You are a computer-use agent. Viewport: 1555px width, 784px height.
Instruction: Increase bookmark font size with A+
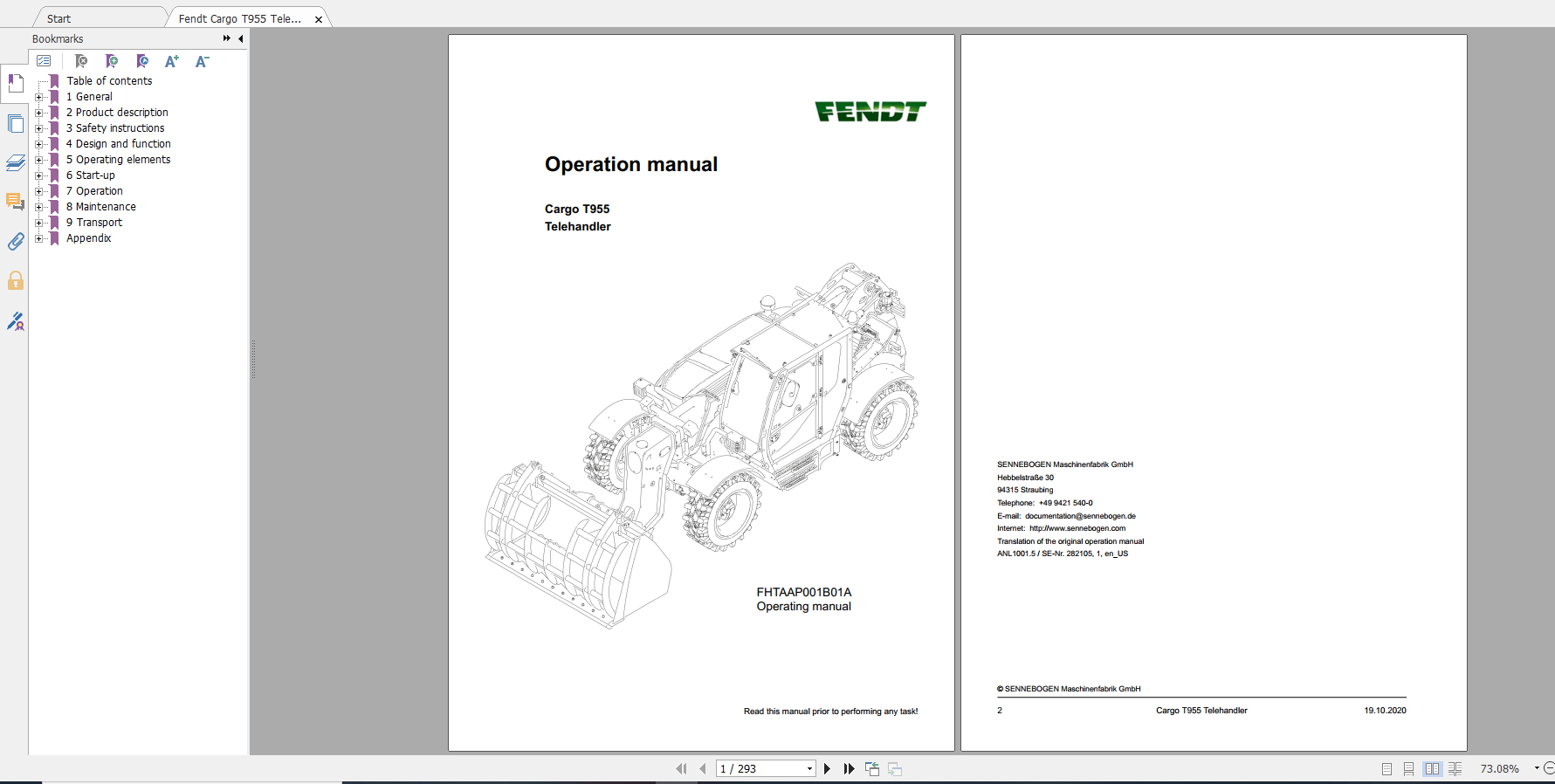[x=172, y=61]
